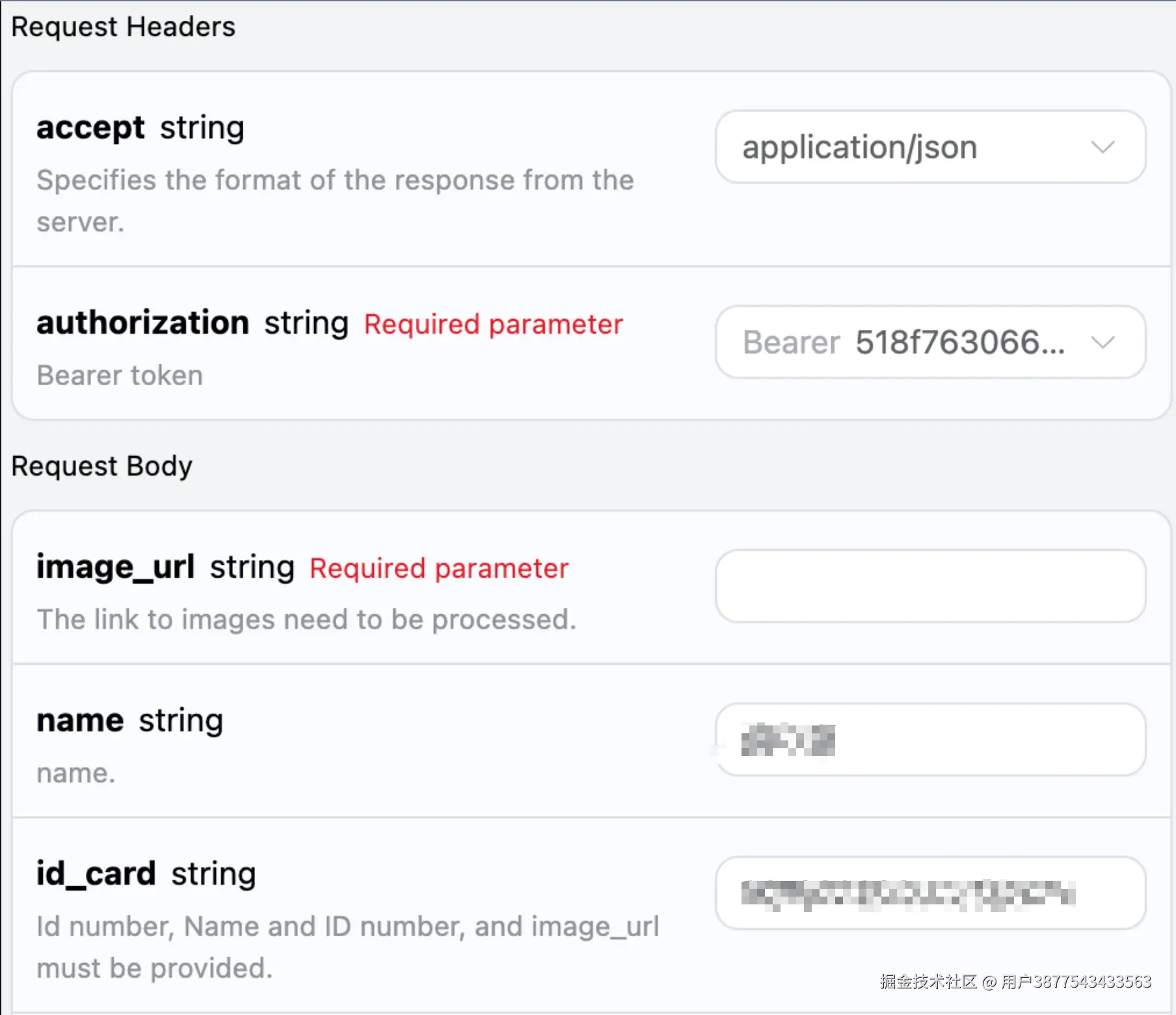Focus the image_url input field

click(930, 586)
